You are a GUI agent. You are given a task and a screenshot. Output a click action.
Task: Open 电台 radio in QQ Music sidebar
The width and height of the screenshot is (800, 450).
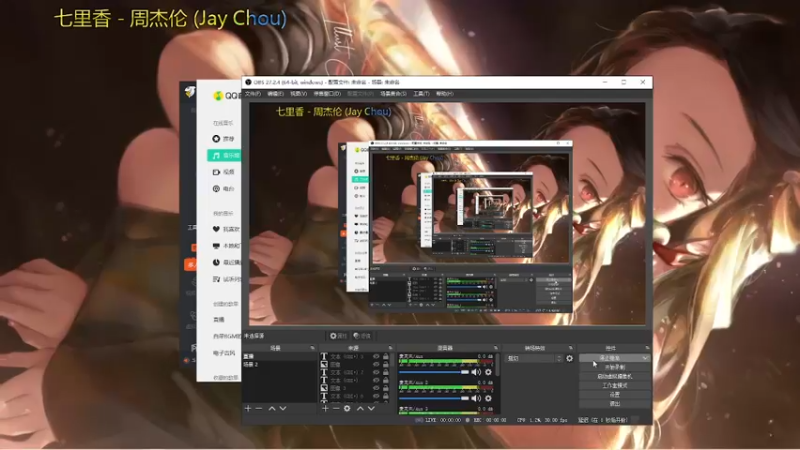[x=223, y=189]
